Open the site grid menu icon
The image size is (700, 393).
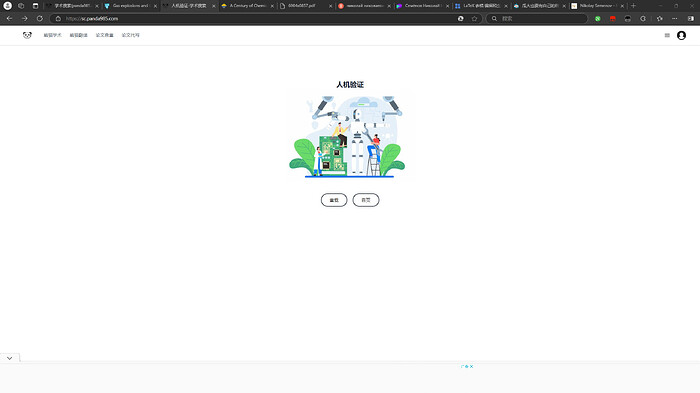click(x=667, y=35)
